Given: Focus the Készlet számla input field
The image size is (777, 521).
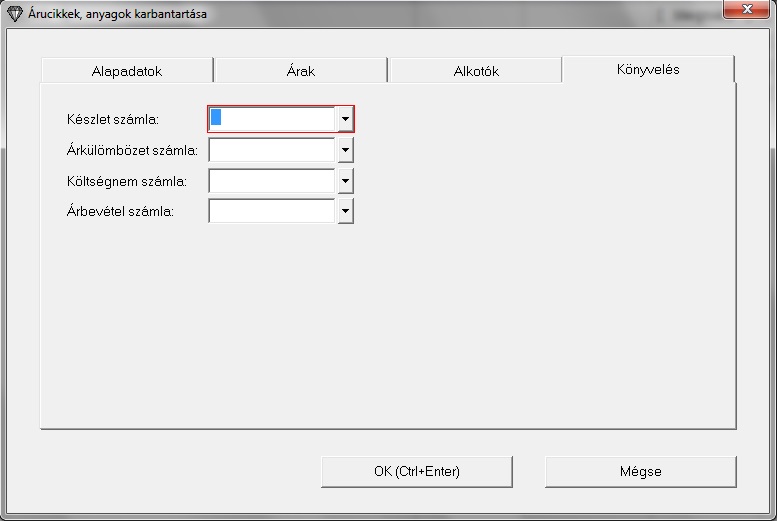Looking at the screenshot, I should coord(272,119).
